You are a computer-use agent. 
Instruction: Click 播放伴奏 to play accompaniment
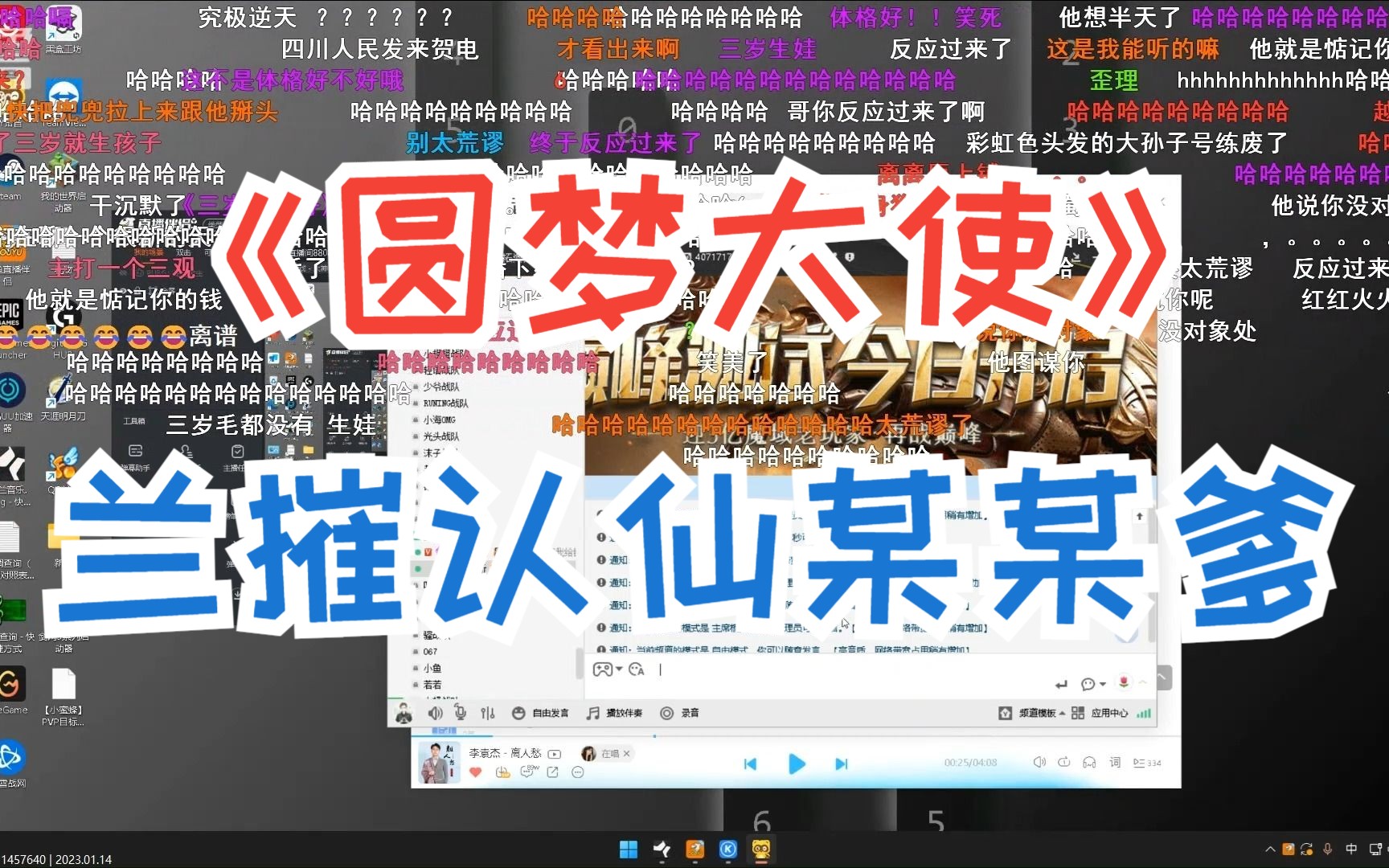(x=614, y=713)
